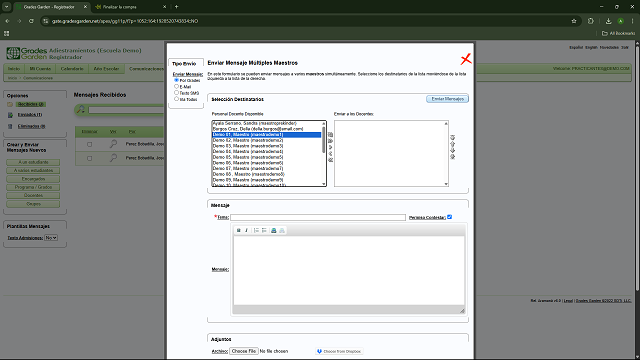Toggle italic in the message editor toolbar
The height and width of the screenshot is (360, 640).
tap(246, 231)
